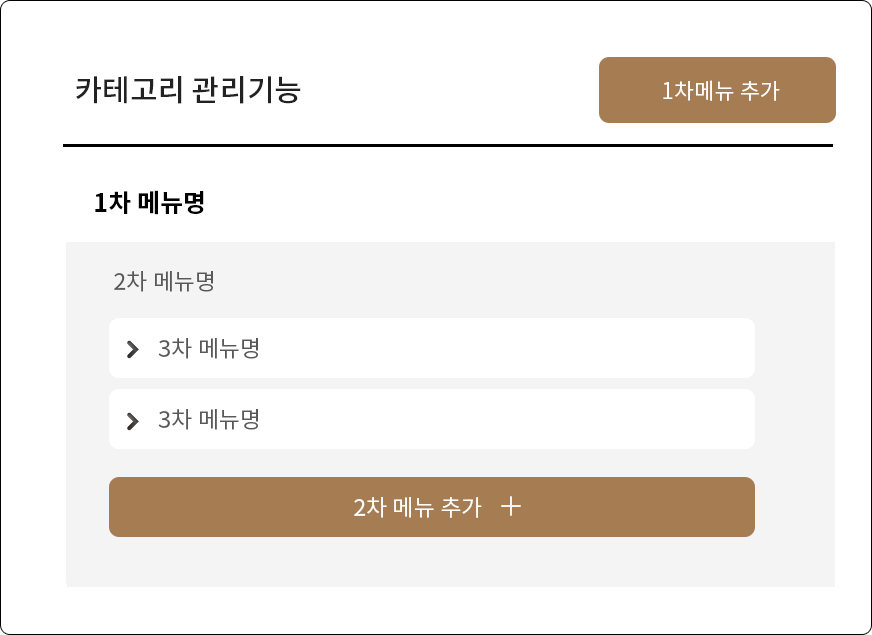
Task: Click the 2차 메뉴 추가 text label
Action: [417, 507]
